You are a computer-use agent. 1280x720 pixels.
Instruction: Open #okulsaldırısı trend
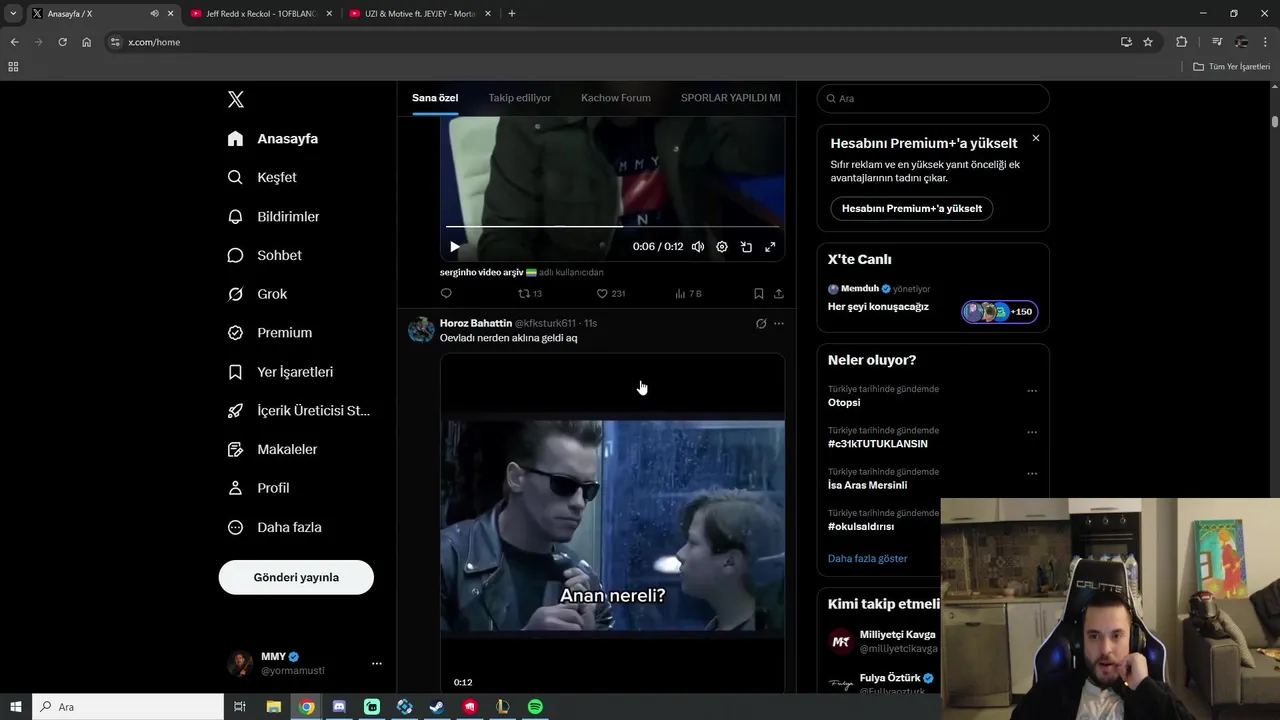tap(861, 527)
